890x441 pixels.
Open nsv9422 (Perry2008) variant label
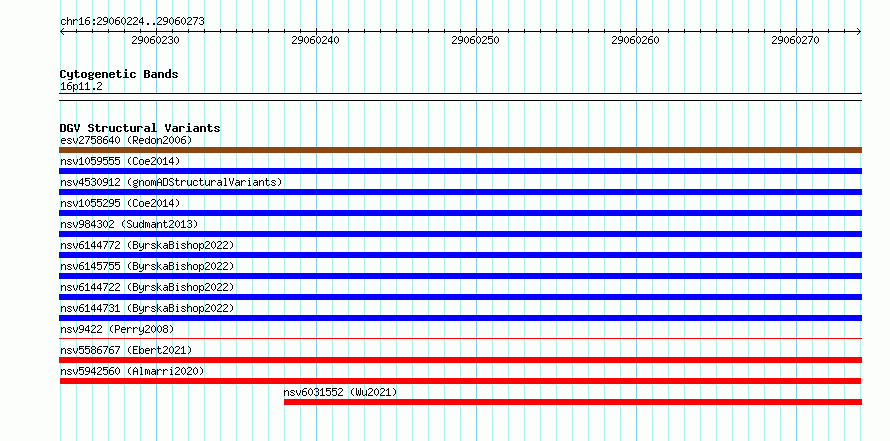click(x=117, y=329)
